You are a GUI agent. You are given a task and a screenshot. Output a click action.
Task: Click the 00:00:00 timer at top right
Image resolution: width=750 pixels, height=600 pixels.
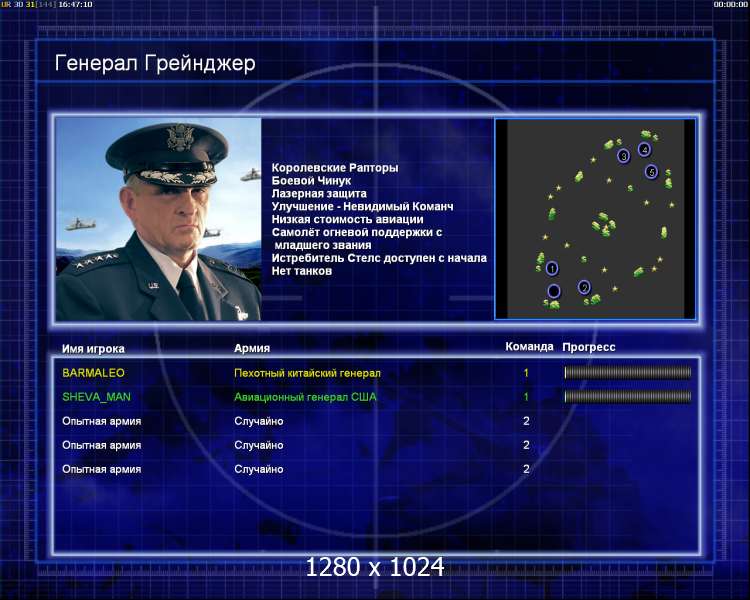pos(730,4)
